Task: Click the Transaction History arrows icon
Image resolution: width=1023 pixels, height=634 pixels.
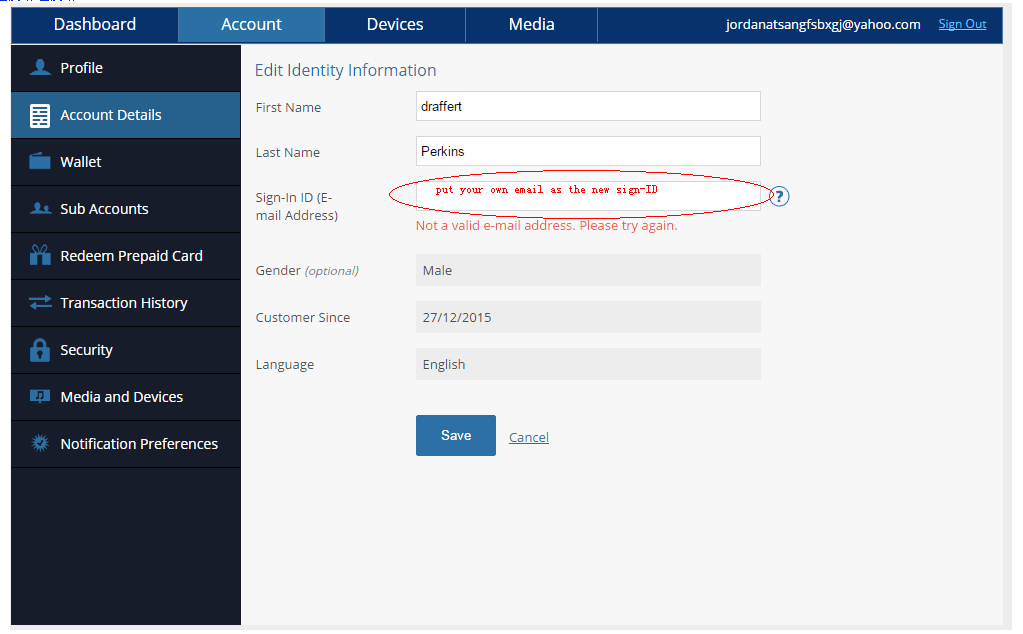Action: point(40,303)
